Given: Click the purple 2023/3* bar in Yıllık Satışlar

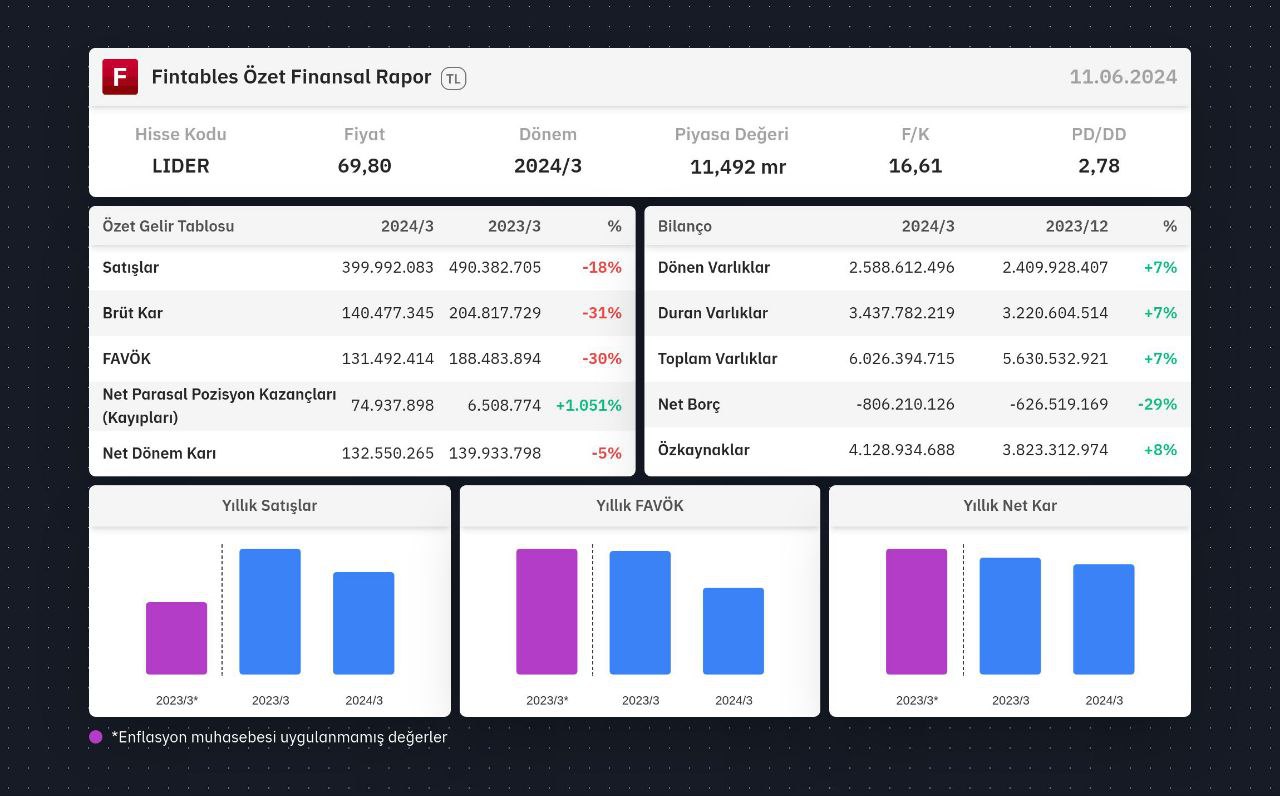Looking at the screenshot, I should tap(177, 638).
